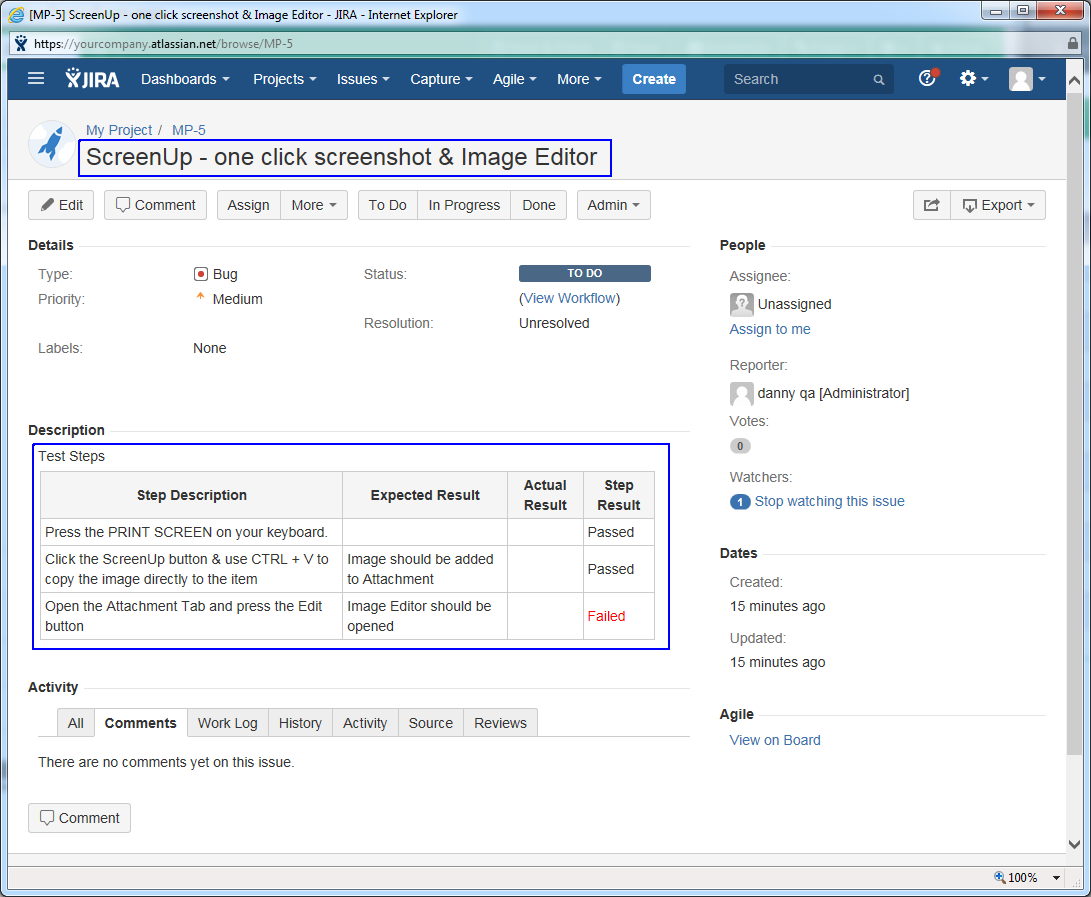Click the search magnifier icon
This screenshot has height=897, width=1091.
[x=879, y=79]
